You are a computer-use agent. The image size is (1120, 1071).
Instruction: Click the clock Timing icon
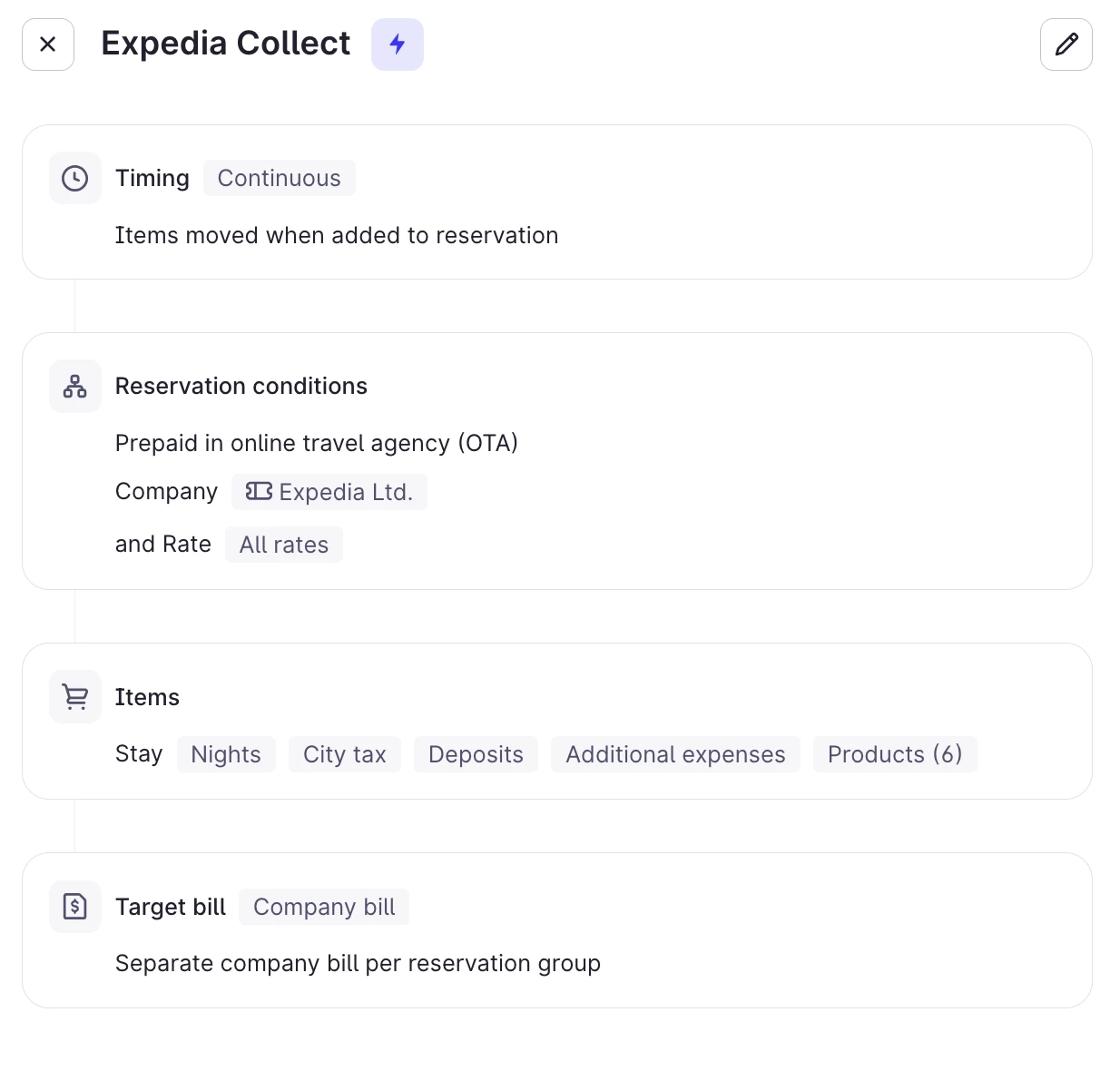tap(75, 178)
